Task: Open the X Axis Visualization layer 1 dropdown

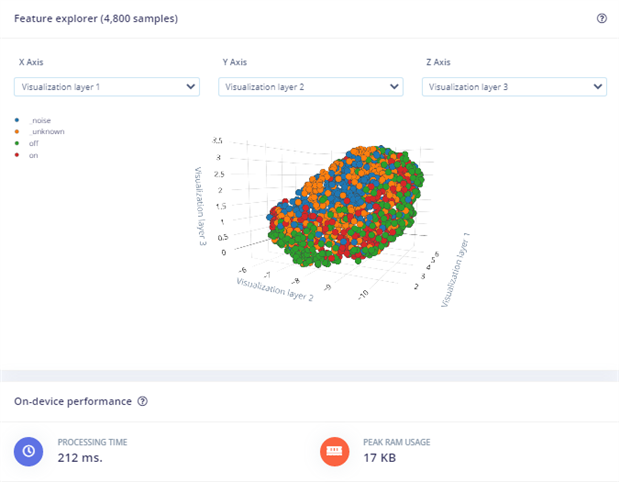Action: (108, 87)
